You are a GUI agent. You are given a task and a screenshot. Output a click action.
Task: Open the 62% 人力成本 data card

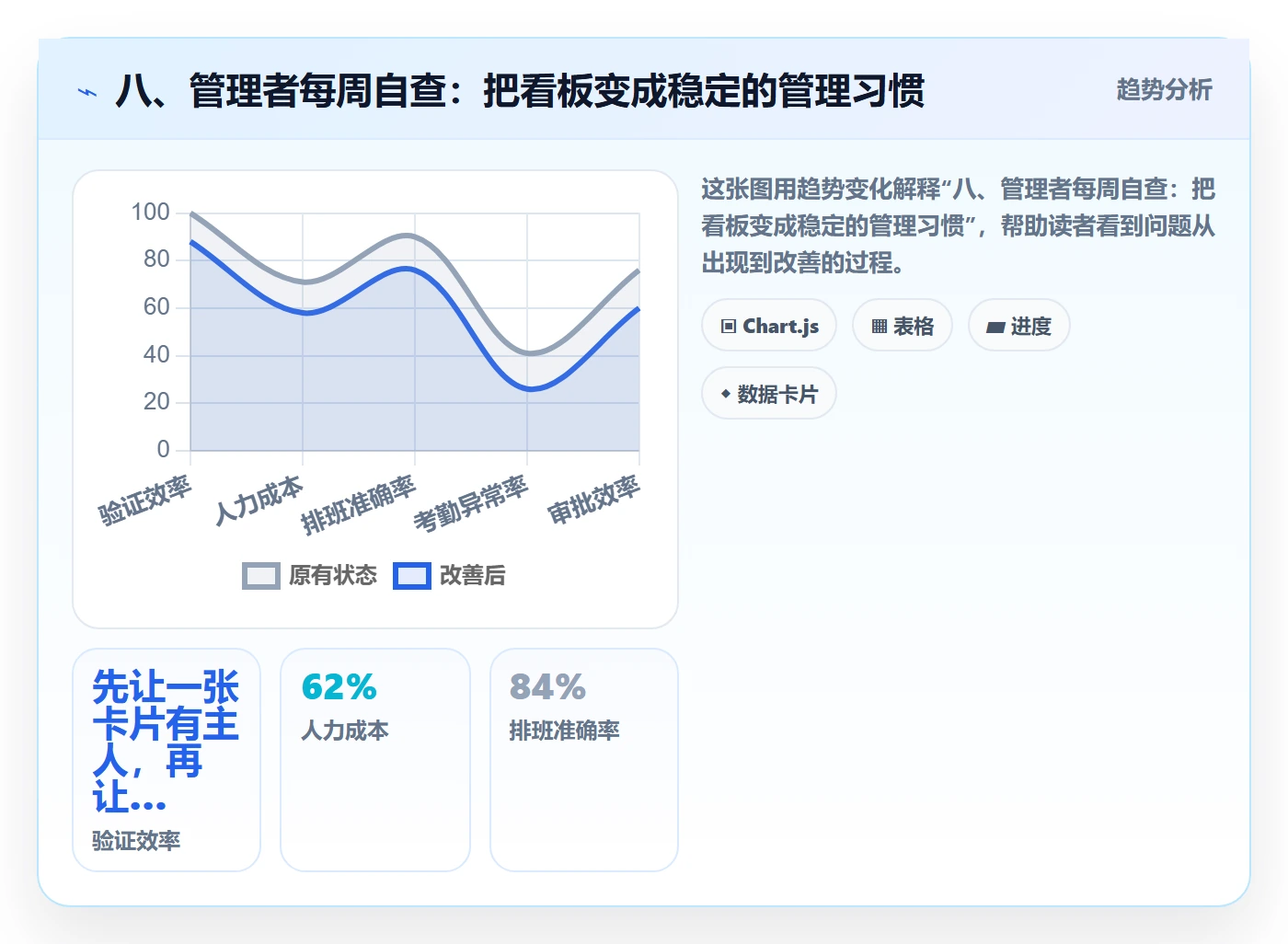[375, 760]
